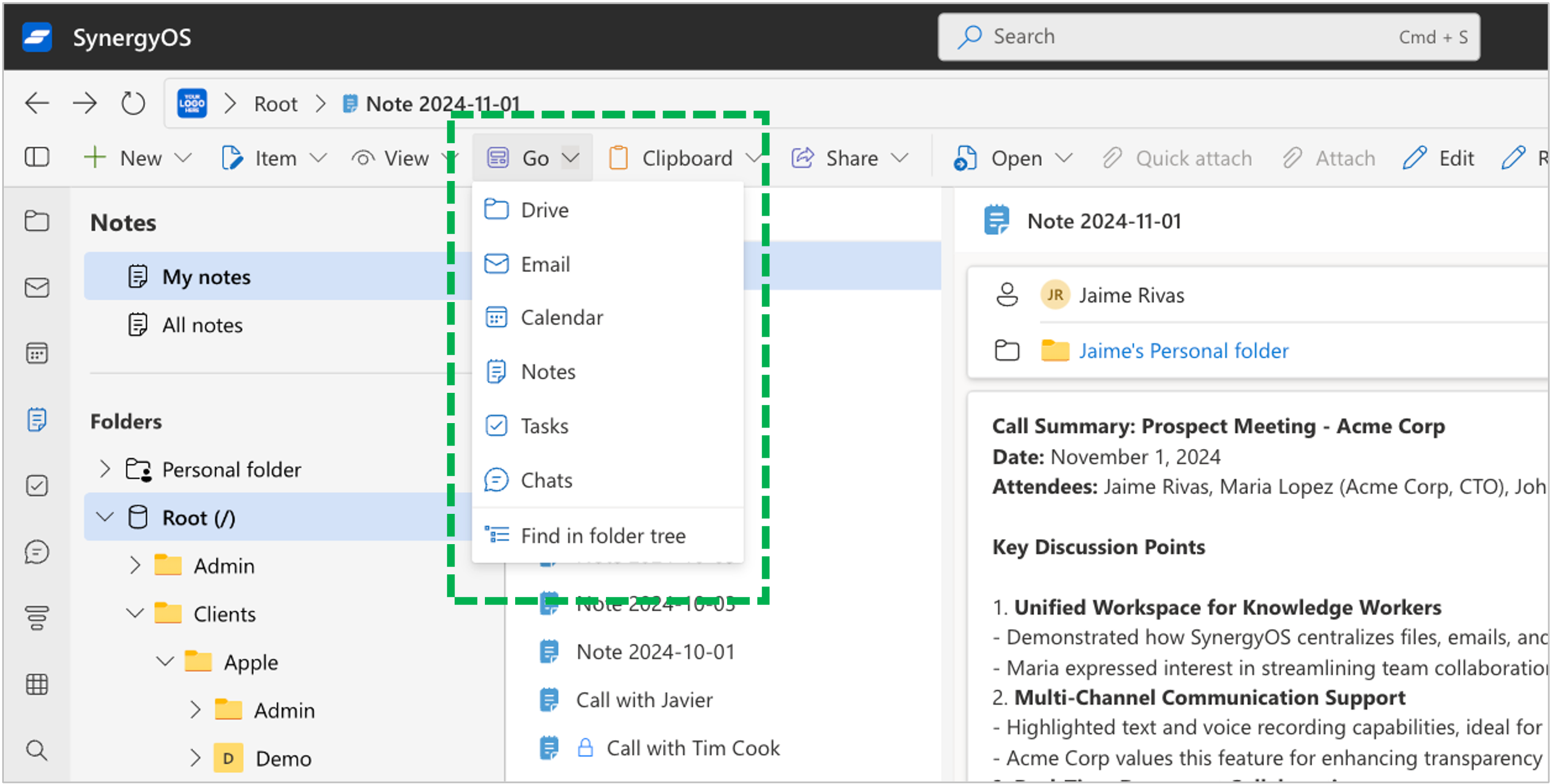Expand the Personal folder chevron
This screenshot has width=1551, height=784.
[x=105, y=469]
